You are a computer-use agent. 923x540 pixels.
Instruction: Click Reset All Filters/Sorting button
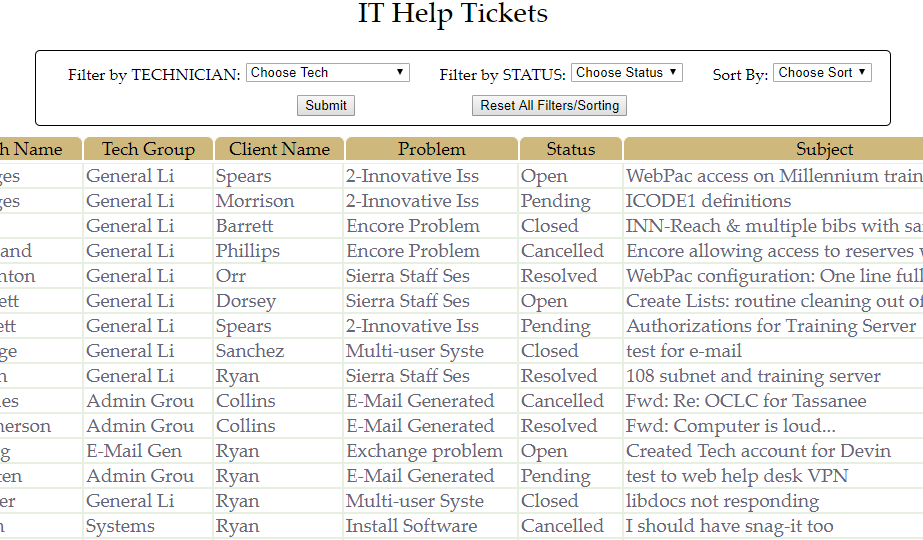point(549,106)
